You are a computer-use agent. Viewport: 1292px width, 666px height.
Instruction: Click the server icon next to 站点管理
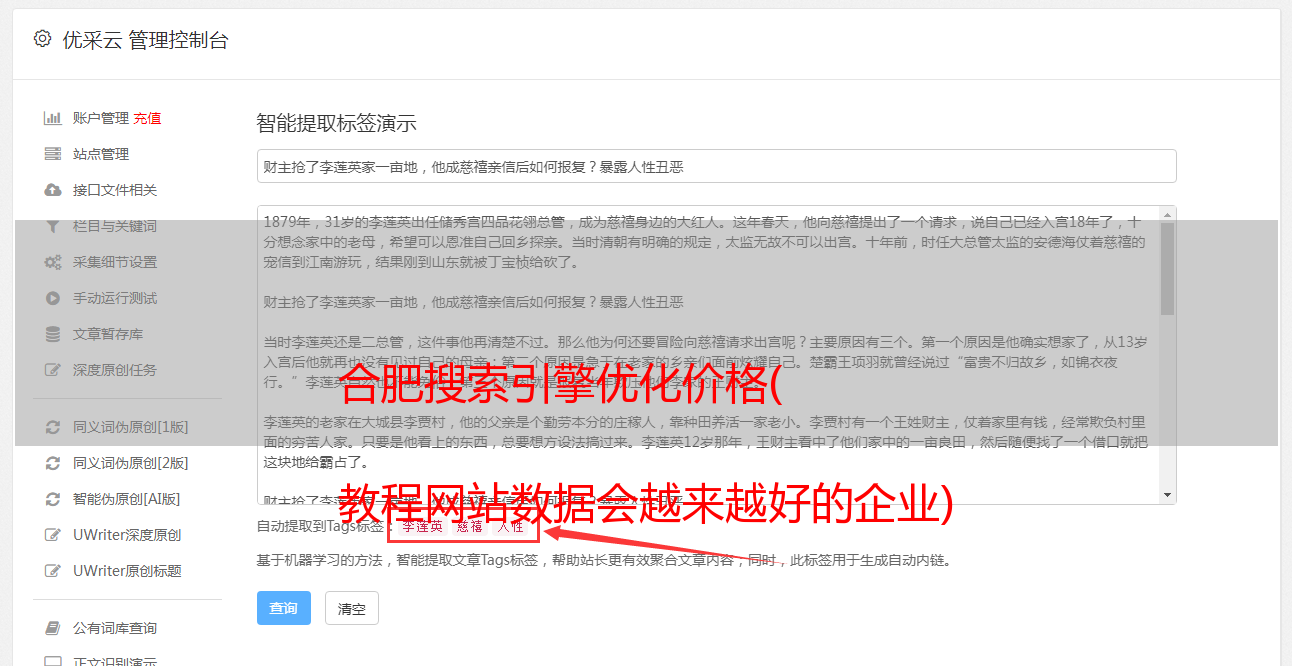click(53, 154)
